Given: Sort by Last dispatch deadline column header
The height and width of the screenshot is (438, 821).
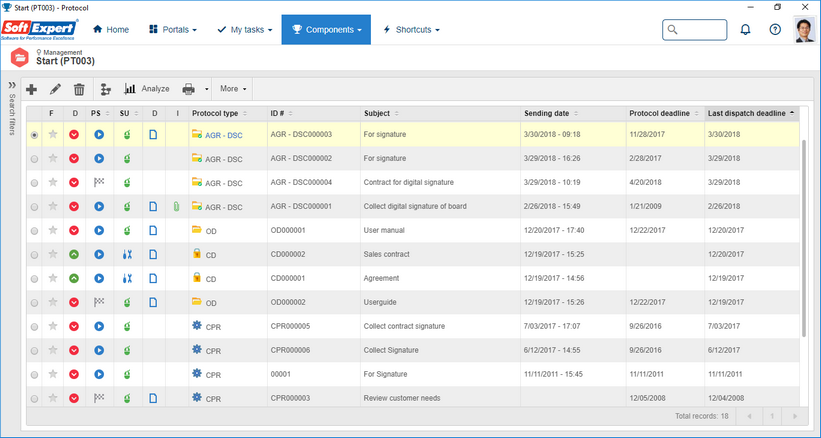Looking at the screenshot, I should [x=752, y=113].
